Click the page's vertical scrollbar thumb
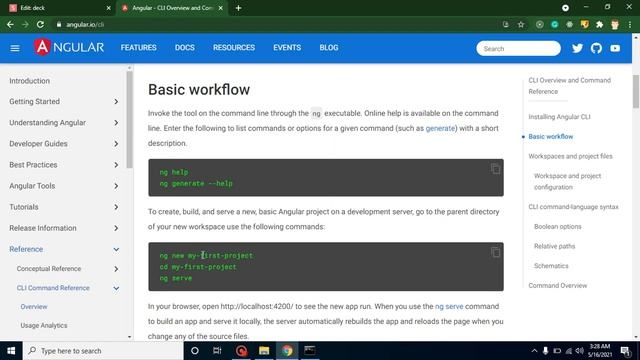 coord(636,91)
